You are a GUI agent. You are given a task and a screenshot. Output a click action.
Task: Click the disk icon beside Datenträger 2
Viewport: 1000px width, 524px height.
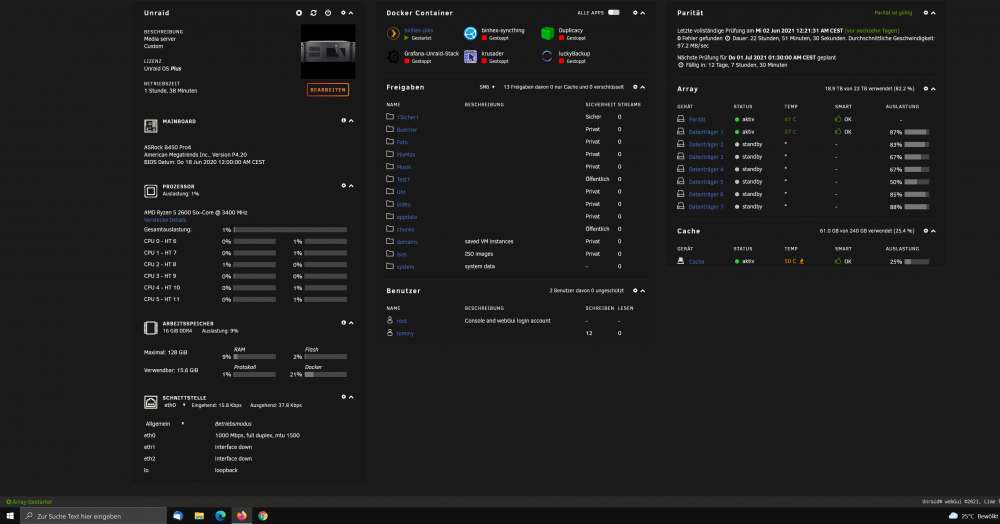coord(680,144)
